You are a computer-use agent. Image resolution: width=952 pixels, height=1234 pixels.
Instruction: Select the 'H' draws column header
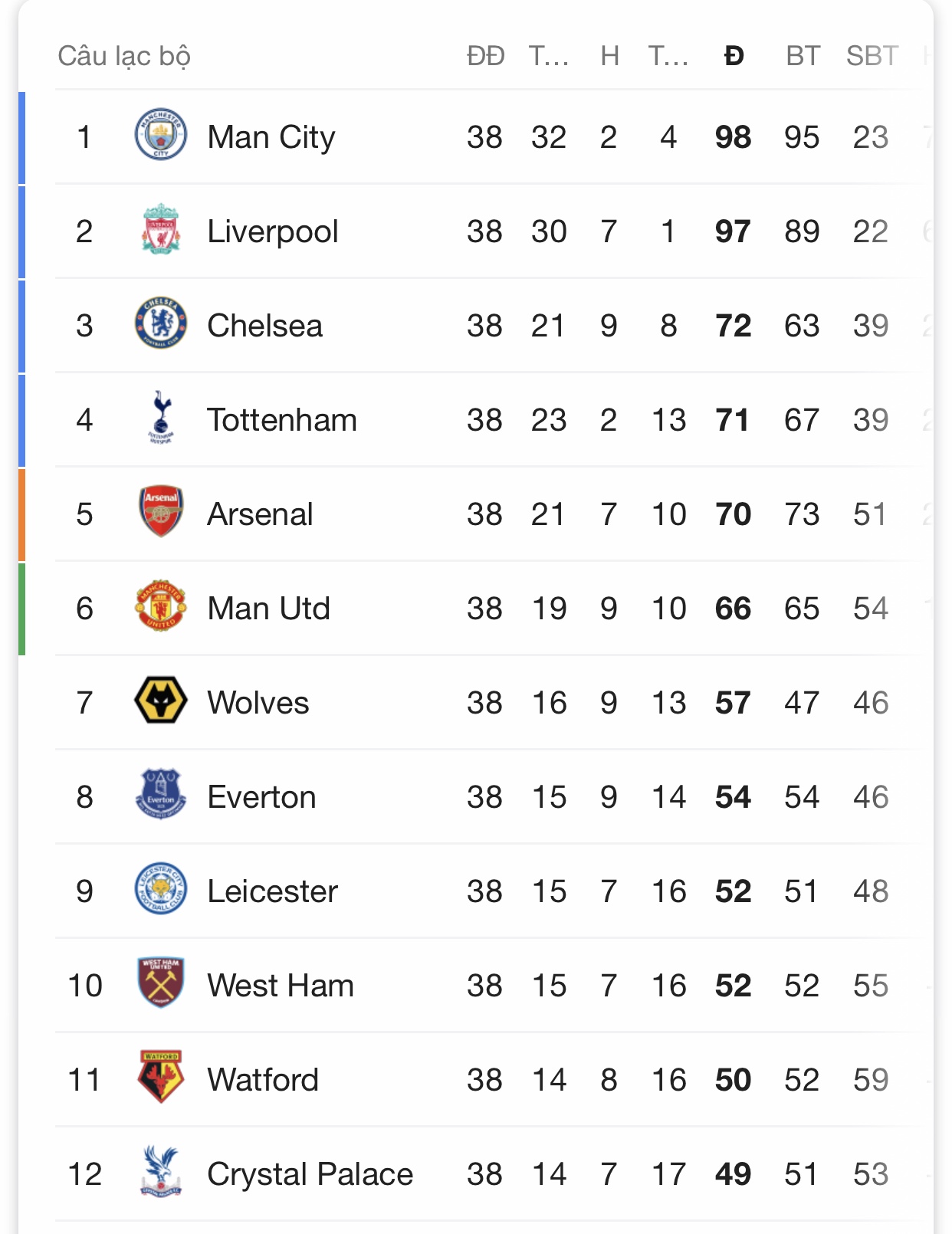[609, 56]
